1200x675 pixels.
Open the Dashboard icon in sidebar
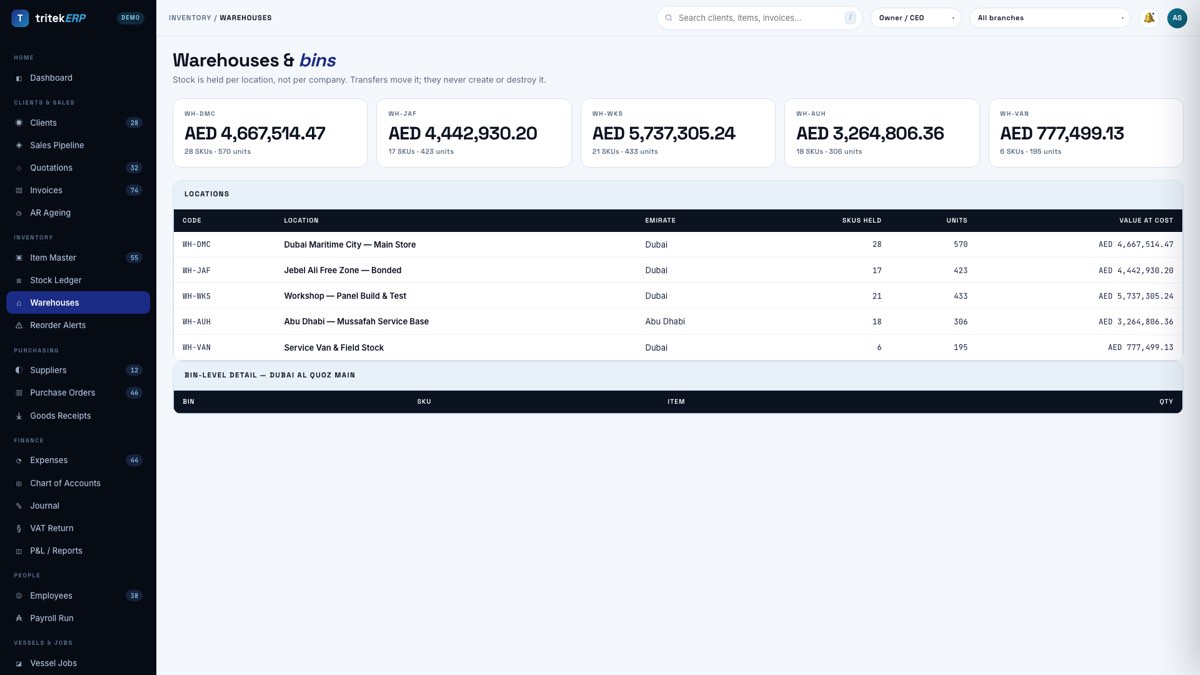point(19,78)
